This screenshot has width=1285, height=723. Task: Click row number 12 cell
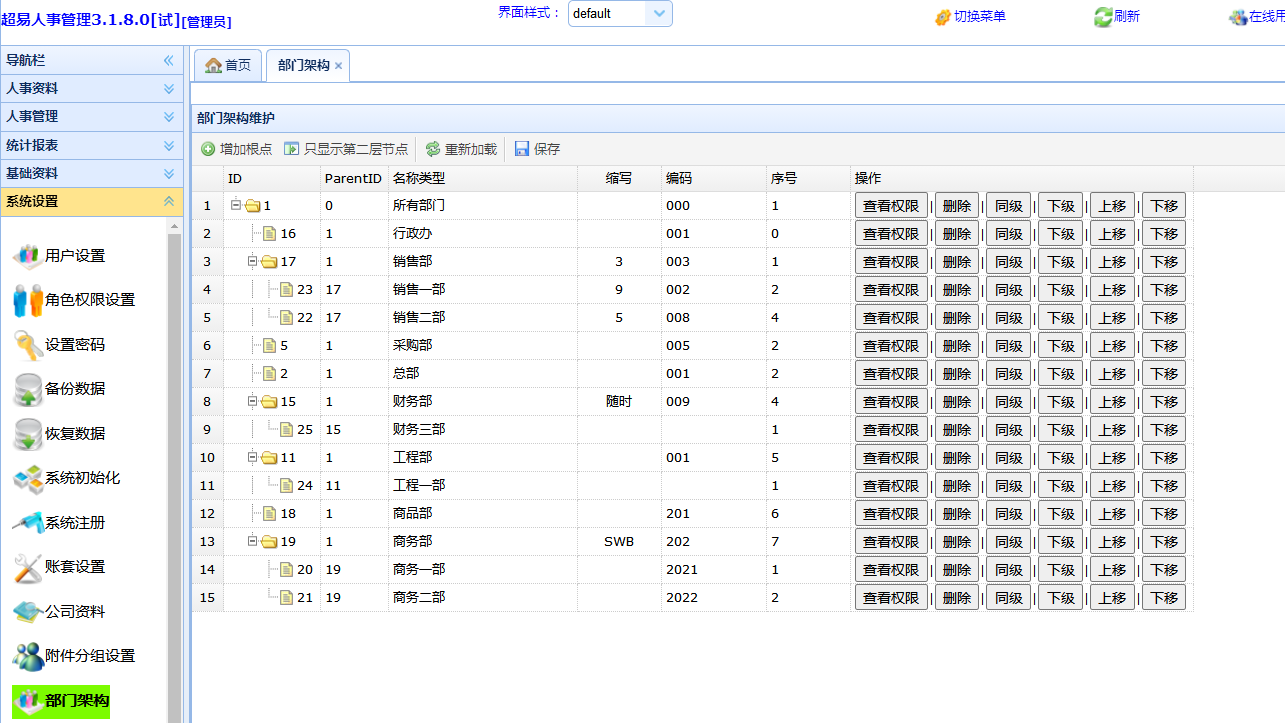point(208,514)
